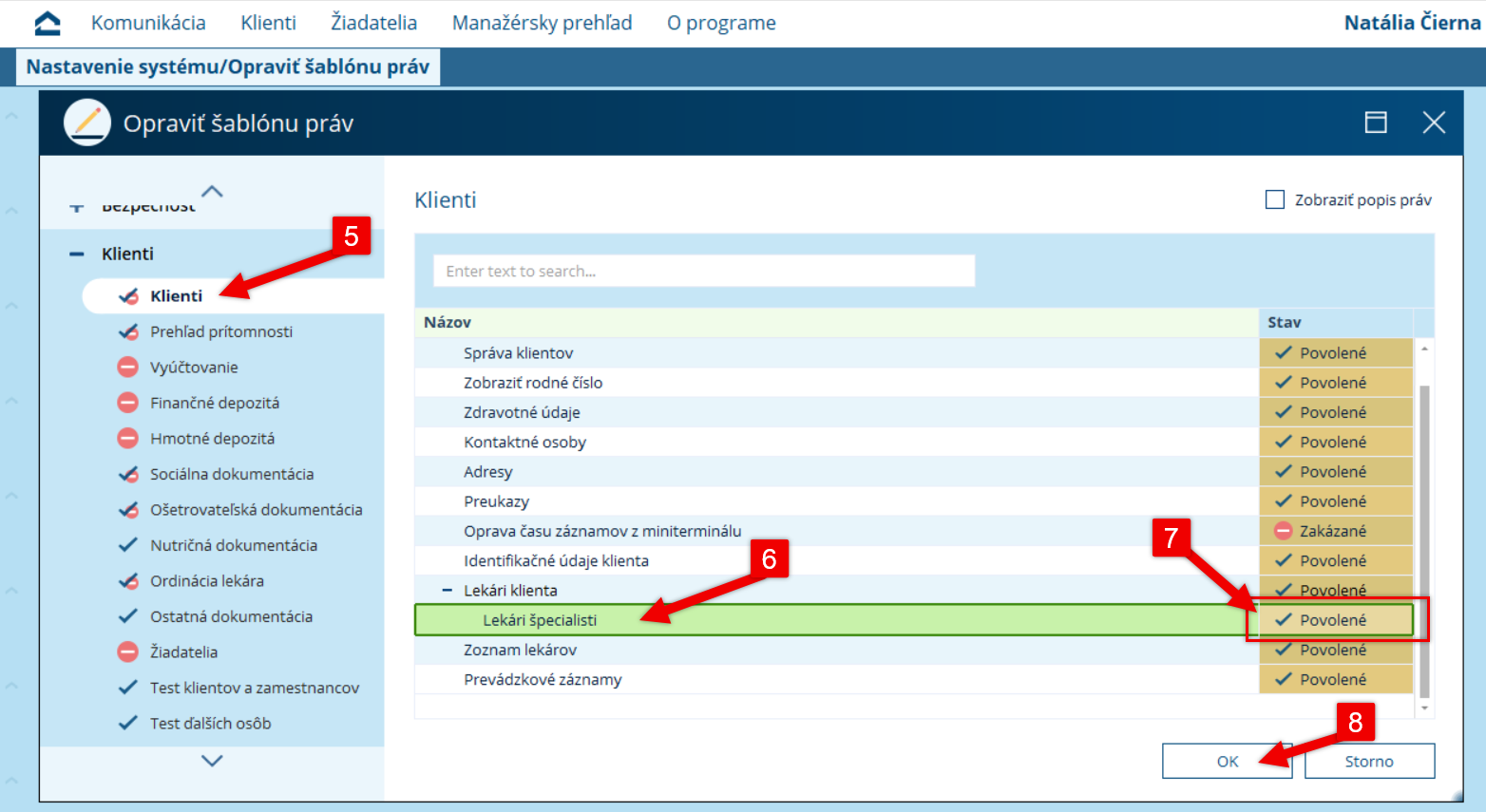
Task: Click the Sociálna dokumentácia partial-rights icon
Action: [x=128, y=474]
